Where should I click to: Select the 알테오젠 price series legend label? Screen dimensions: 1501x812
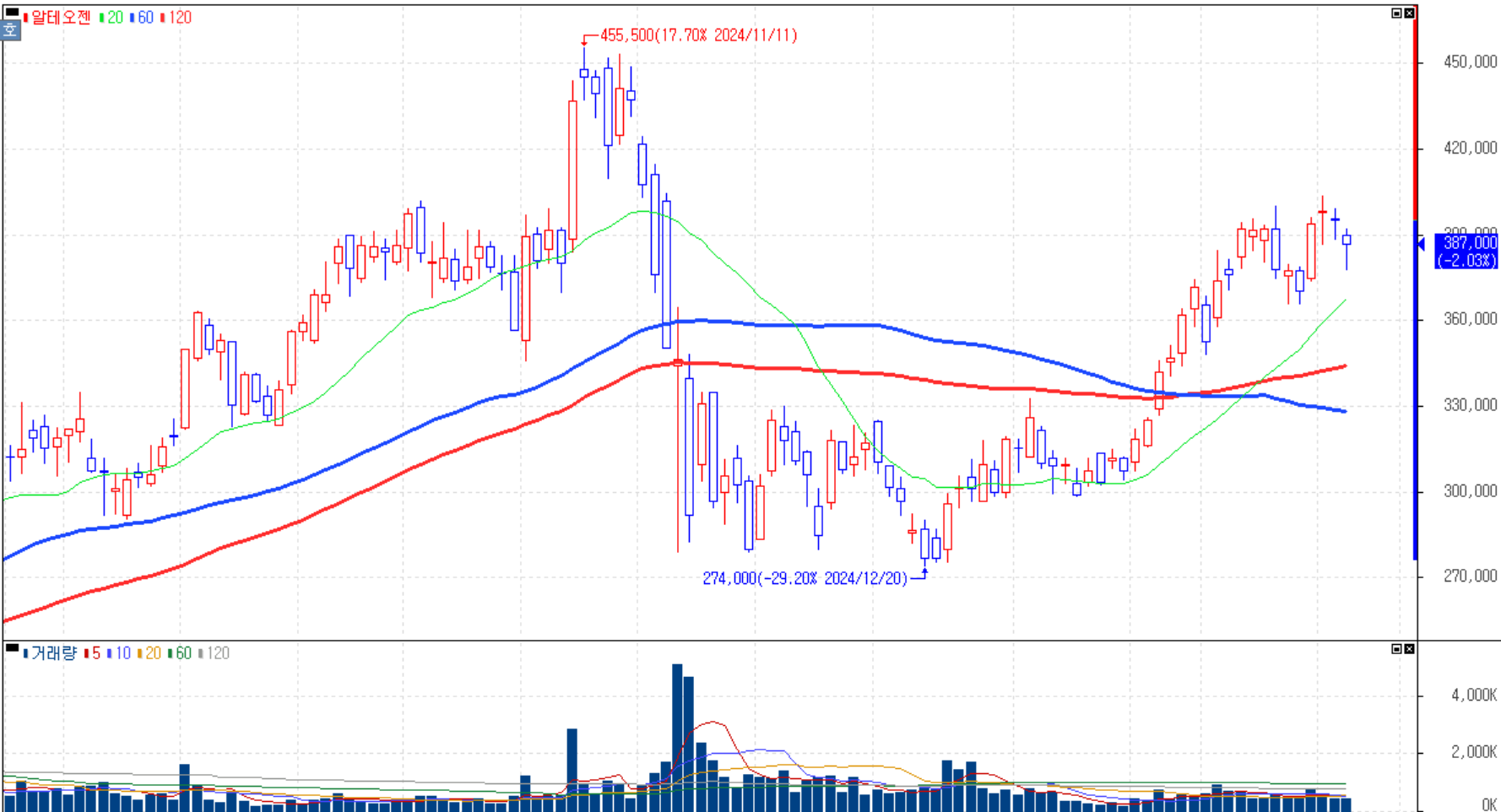tap(57, 18)
